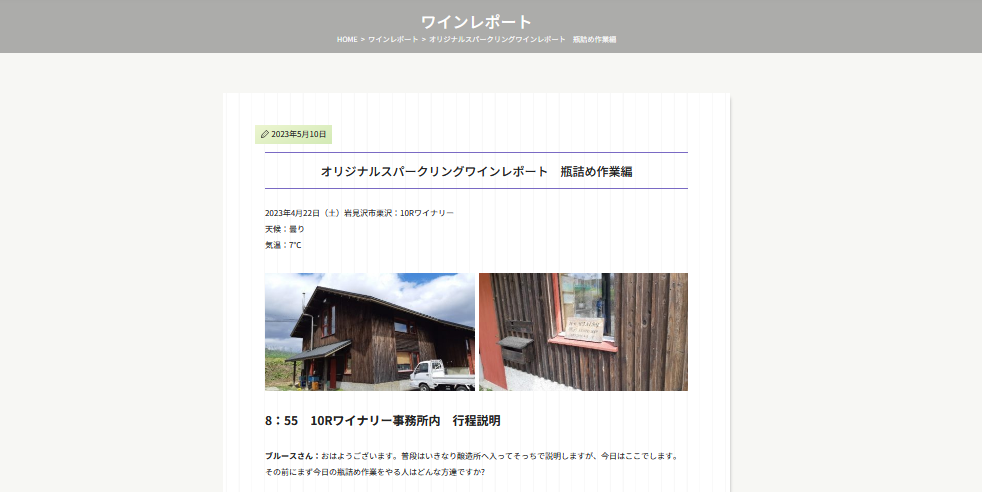Screen dimensions: 982x492
Task: Click the first '>' separator after HOME
Action: (363, 40)
